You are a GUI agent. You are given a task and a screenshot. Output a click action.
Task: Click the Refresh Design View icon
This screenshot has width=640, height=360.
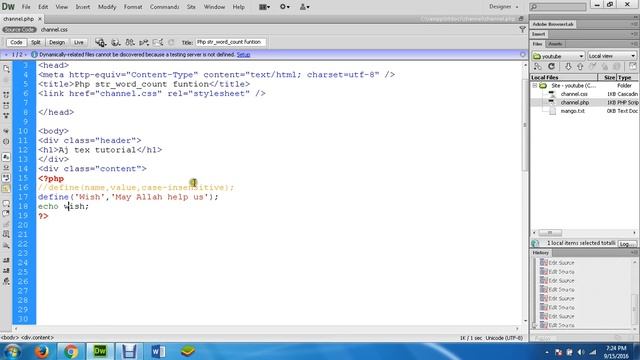coord(171,42)
